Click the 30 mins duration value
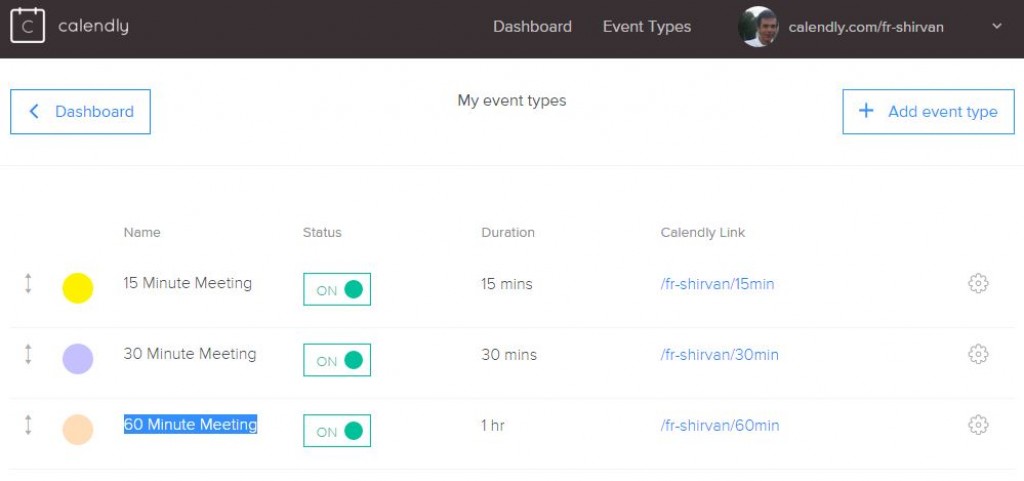This screenshot has width=1024, height=481. (509, 355)
